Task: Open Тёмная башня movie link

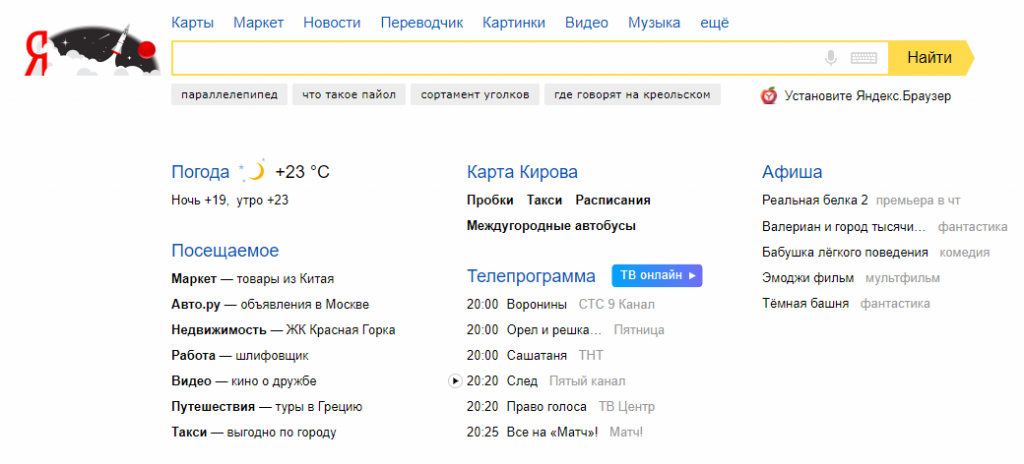Action: [805, 303]
